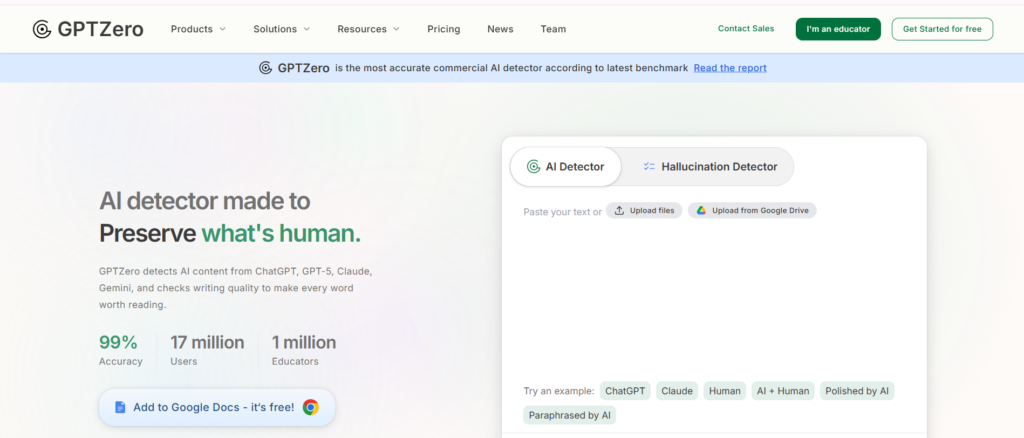Click the Upload files button
The image size is (1024, 438).
(x=645, y=211)
